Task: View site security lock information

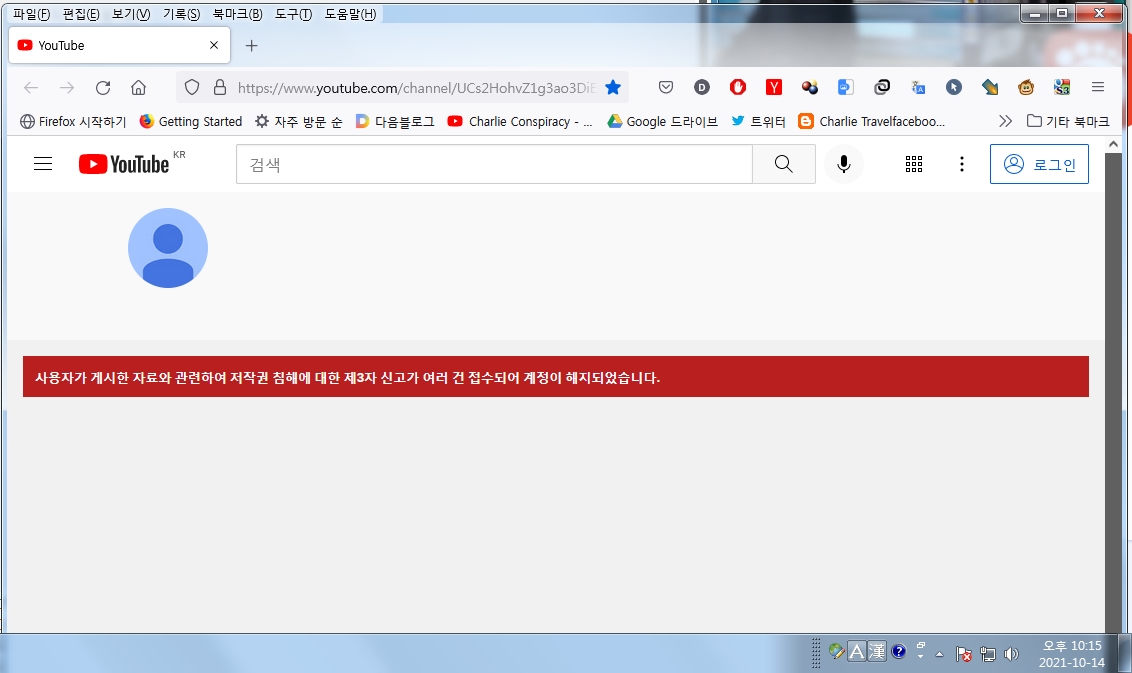Action: click(x=220, y=87)
